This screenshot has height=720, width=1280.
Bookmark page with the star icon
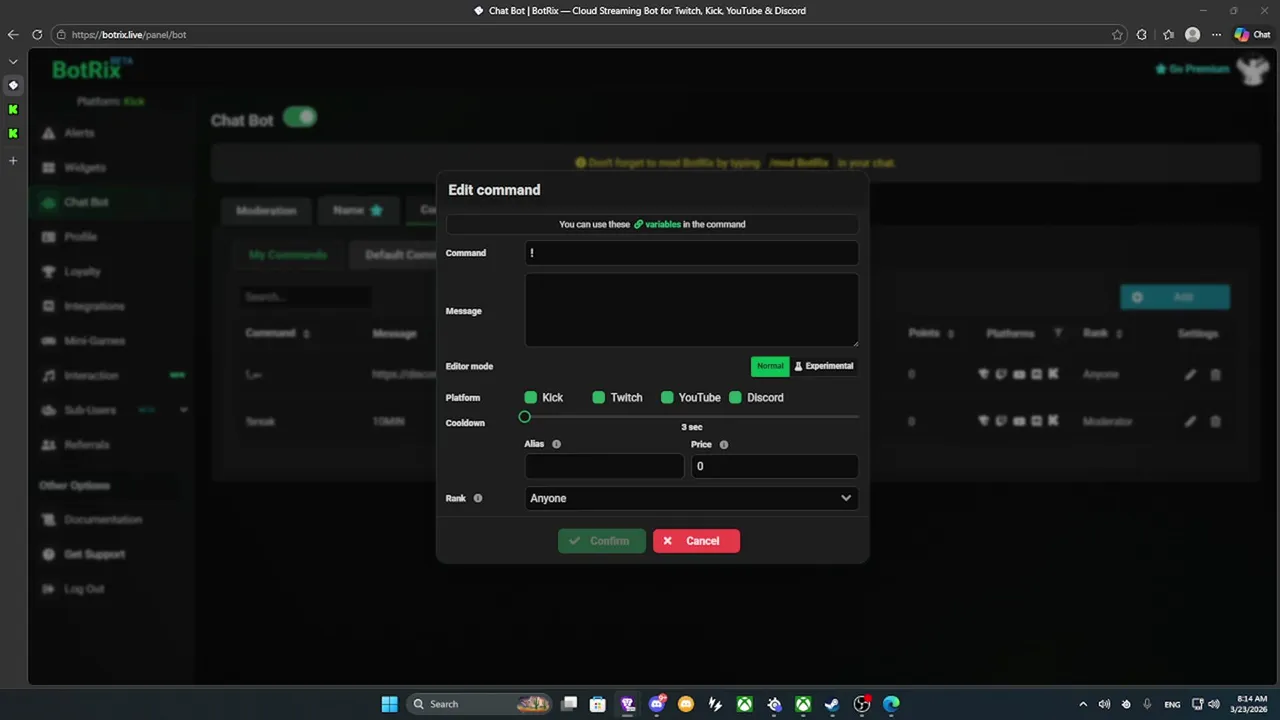coord(1117,35)
